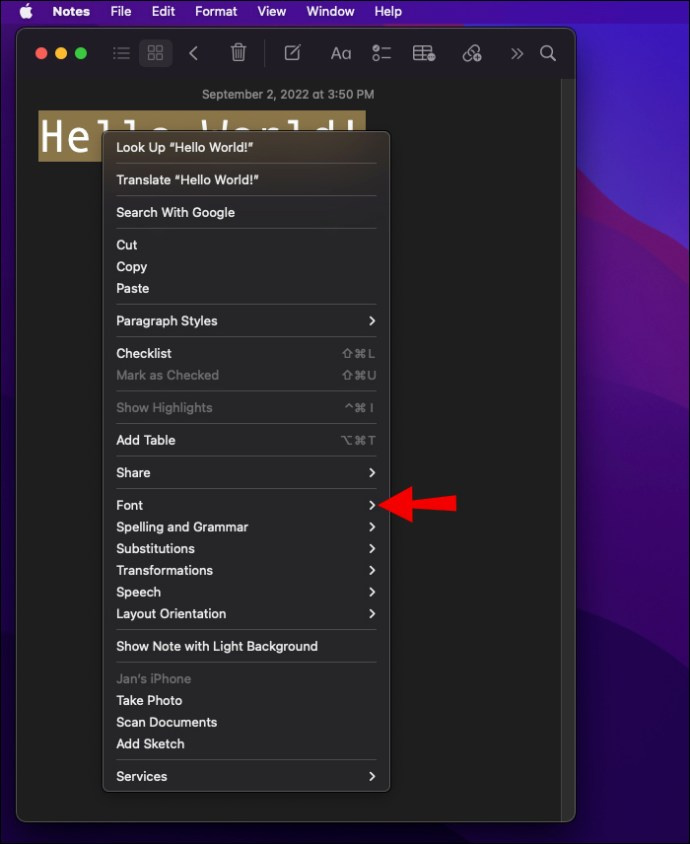This screenshot has width=690, height=844.
Task: Choose Look Up "Hello World!"
Action: tap(246, 147)
